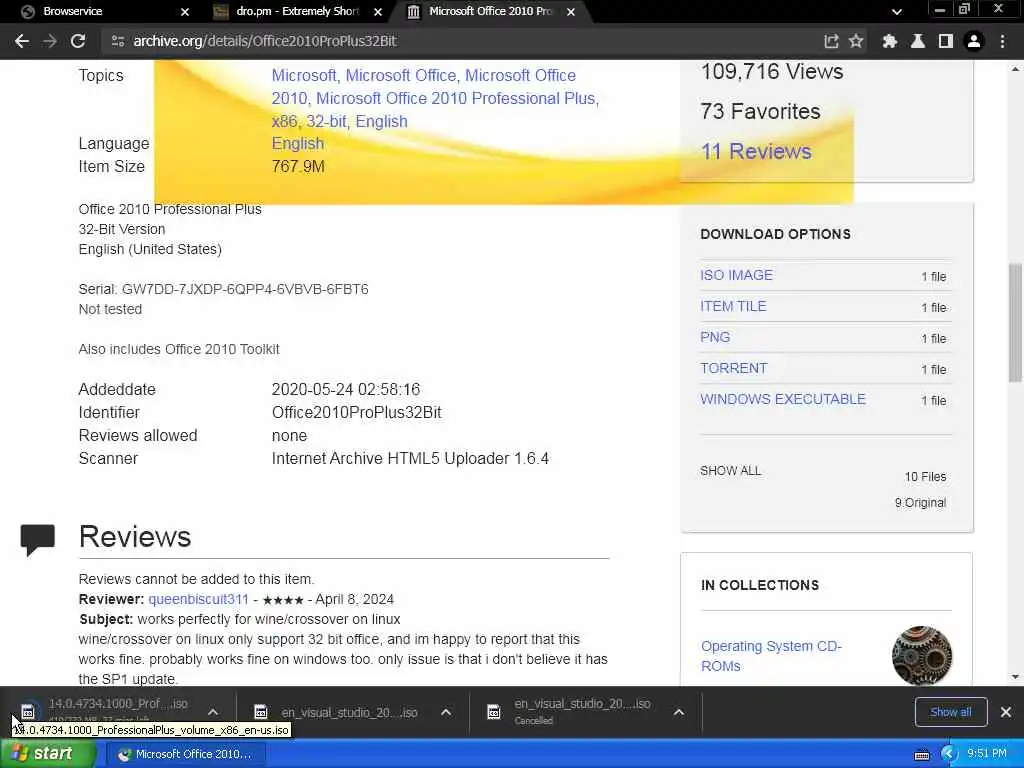Viewport: 1024px width, 768px height.
Task: Open the Microsoft Office topic link
Action: [x=400, y=76]
